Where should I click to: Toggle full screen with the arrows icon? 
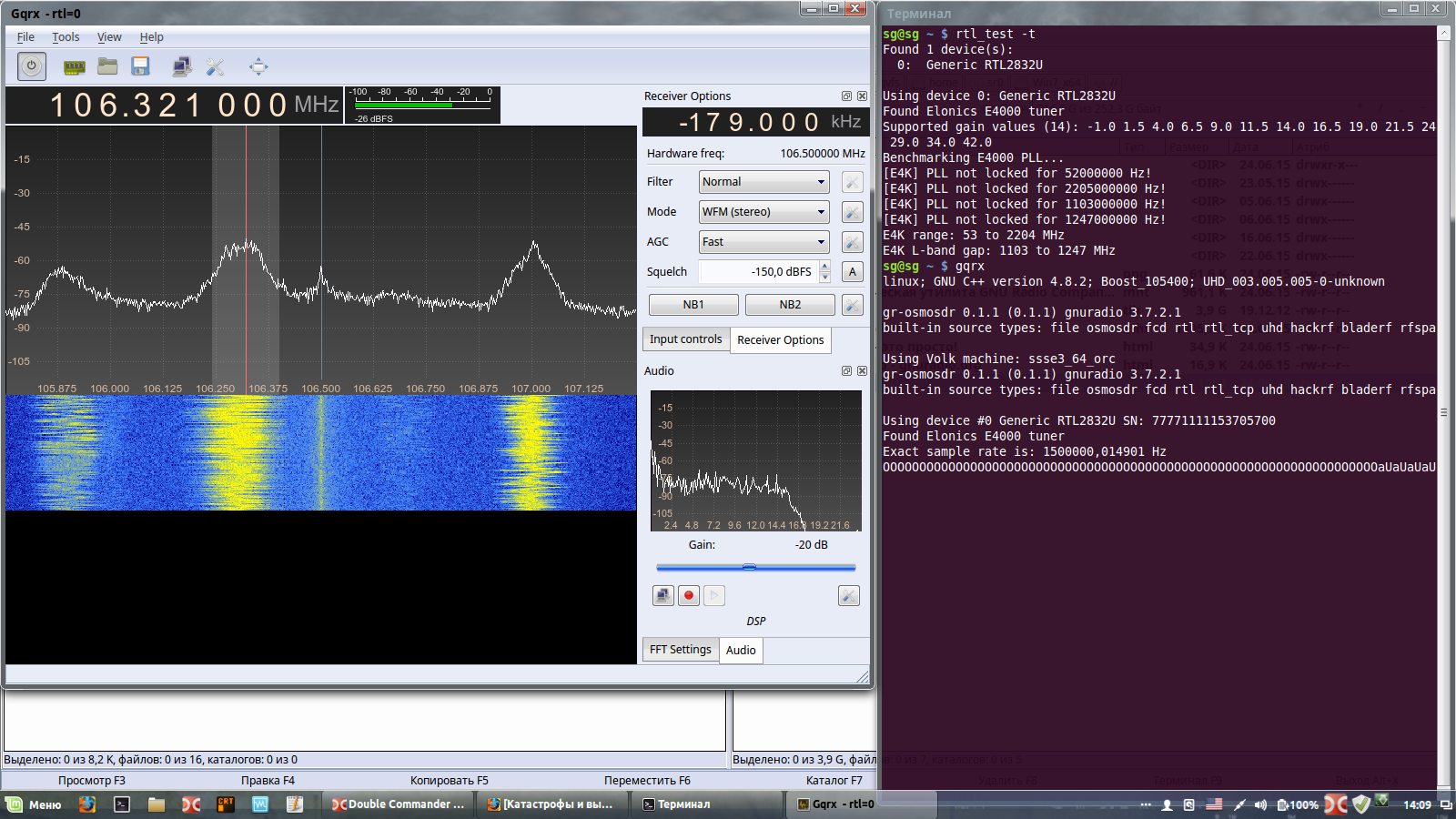[258, 66]
